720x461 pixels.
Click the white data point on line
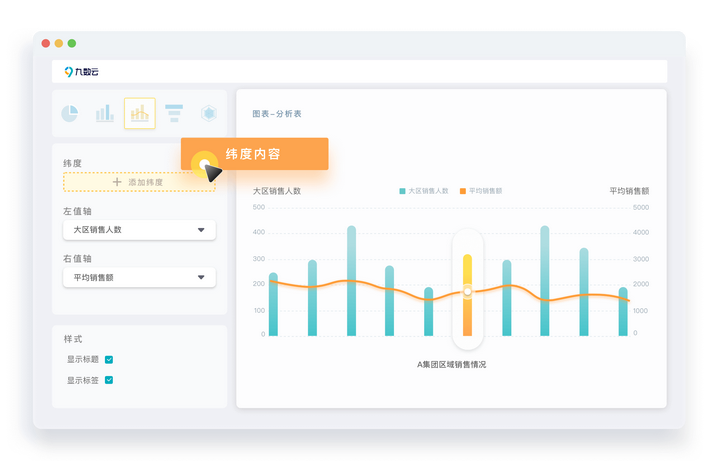467,292
